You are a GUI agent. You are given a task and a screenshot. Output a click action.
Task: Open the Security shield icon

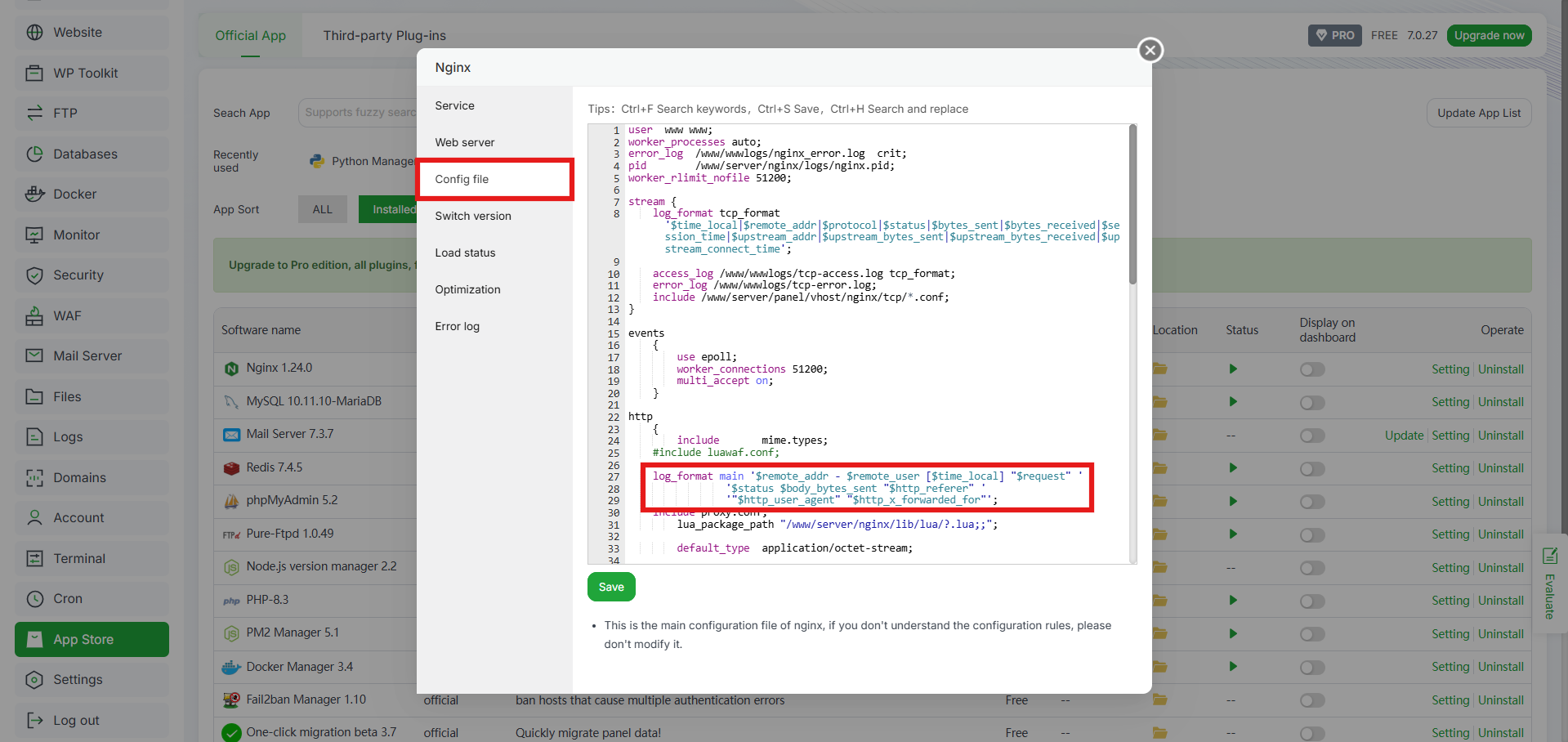click(34, 275)
